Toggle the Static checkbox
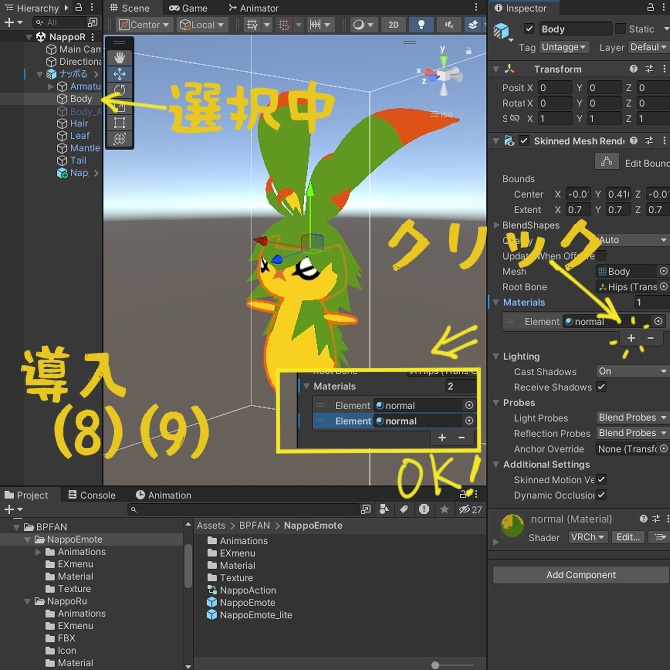 620,29
